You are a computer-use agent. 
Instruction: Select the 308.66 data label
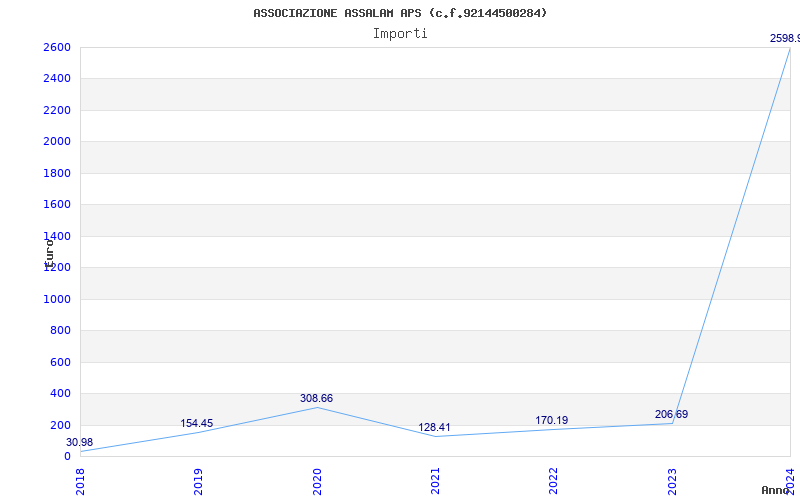(316, 398)
